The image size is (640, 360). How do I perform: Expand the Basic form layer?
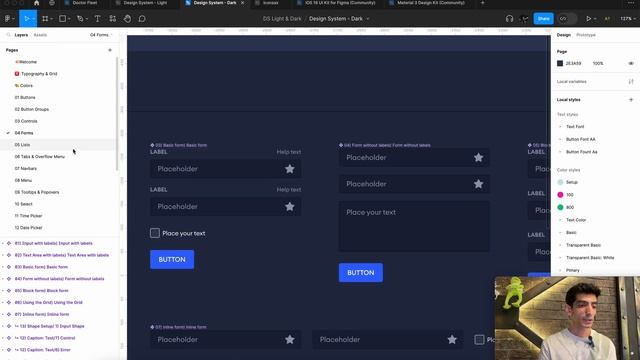[3, 267]
